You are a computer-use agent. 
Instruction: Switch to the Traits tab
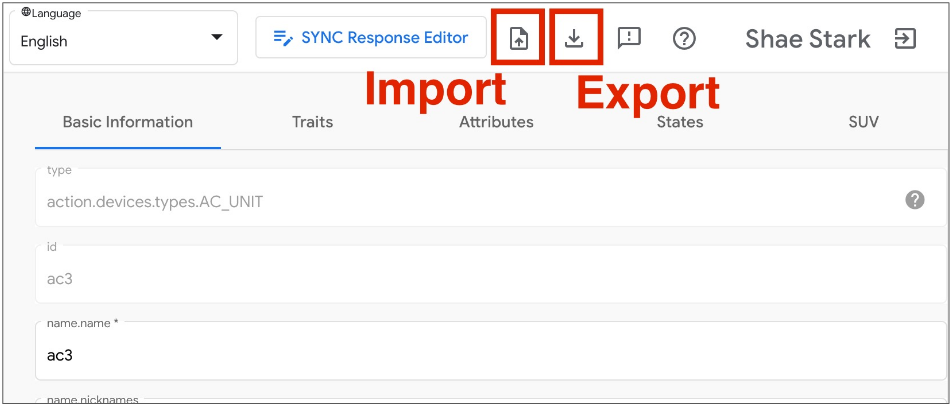(x=312, y=122)
